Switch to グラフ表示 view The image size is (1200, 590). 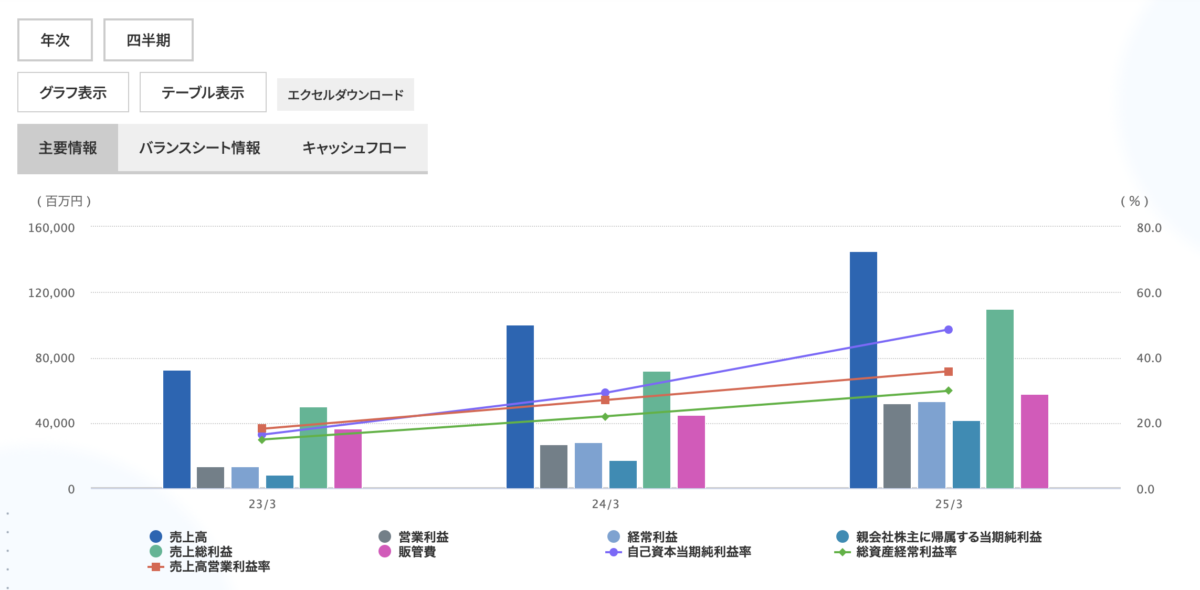[x=73, y=92]
